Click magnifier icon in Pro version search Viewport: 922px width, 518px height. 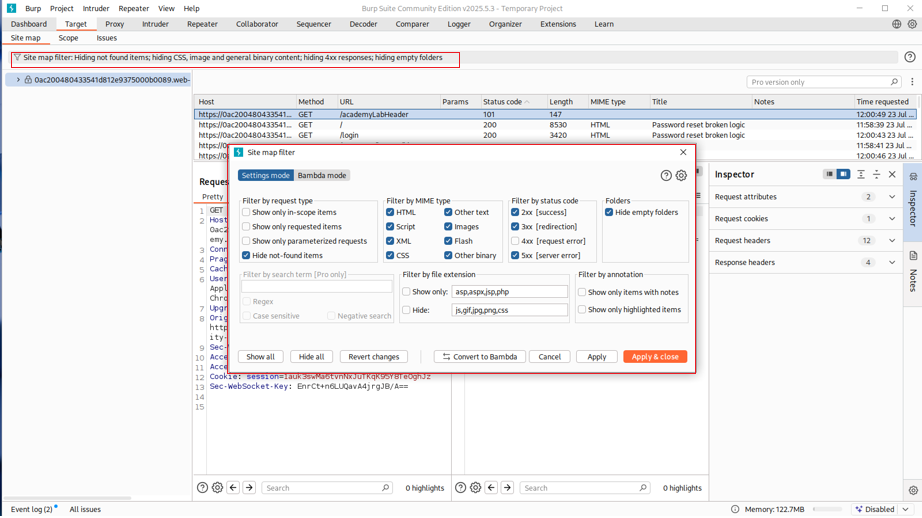pos(894,82)
